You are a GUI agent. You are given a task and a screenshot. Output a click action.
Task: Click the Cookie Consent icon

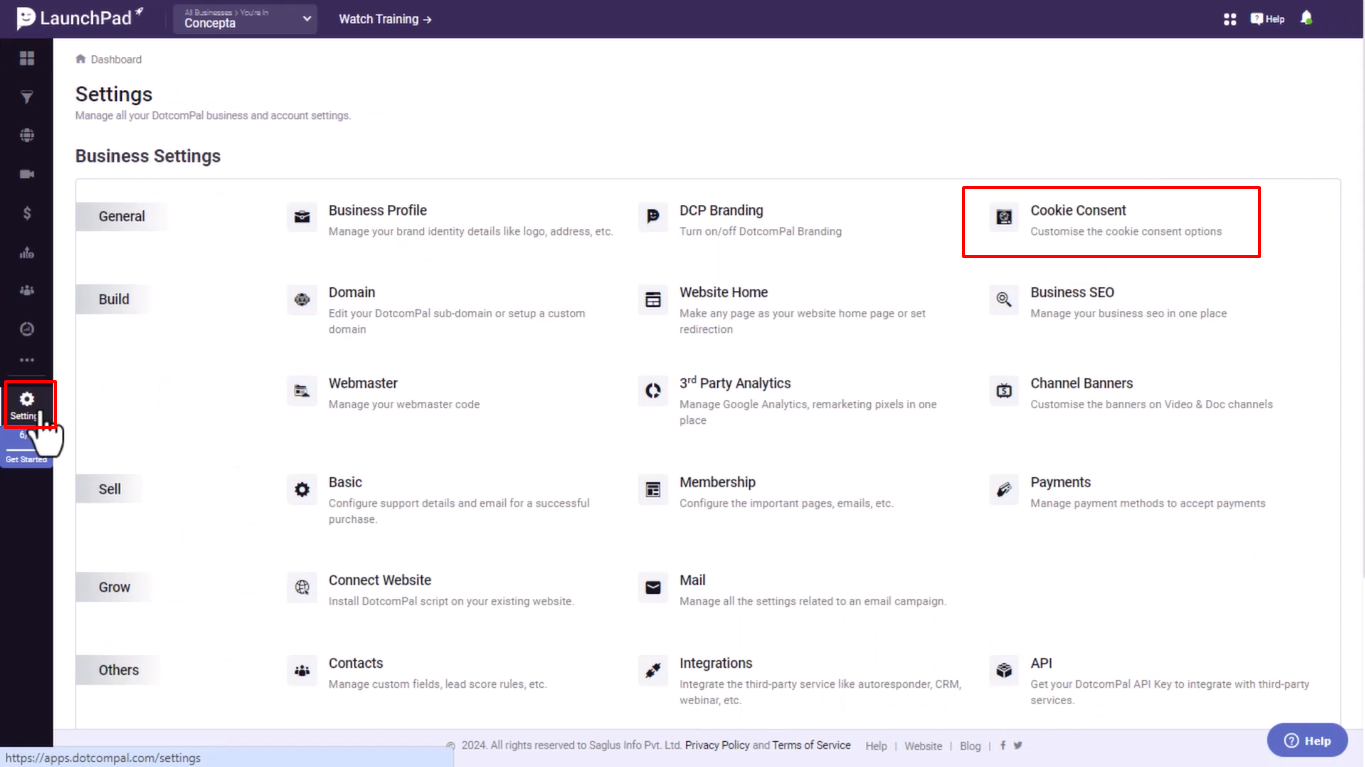1004,217
